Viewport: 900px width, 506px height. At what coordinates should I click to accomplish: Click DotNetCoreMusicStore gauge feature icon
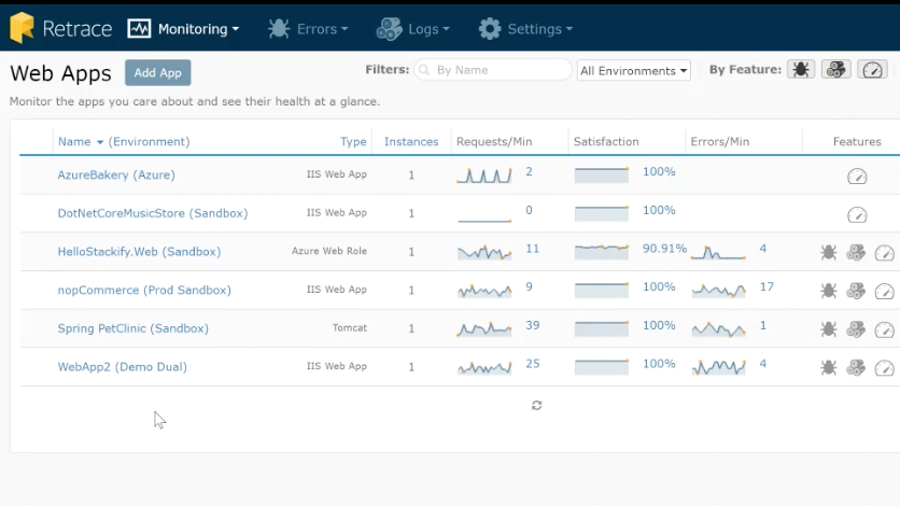(x=857, y=215)
